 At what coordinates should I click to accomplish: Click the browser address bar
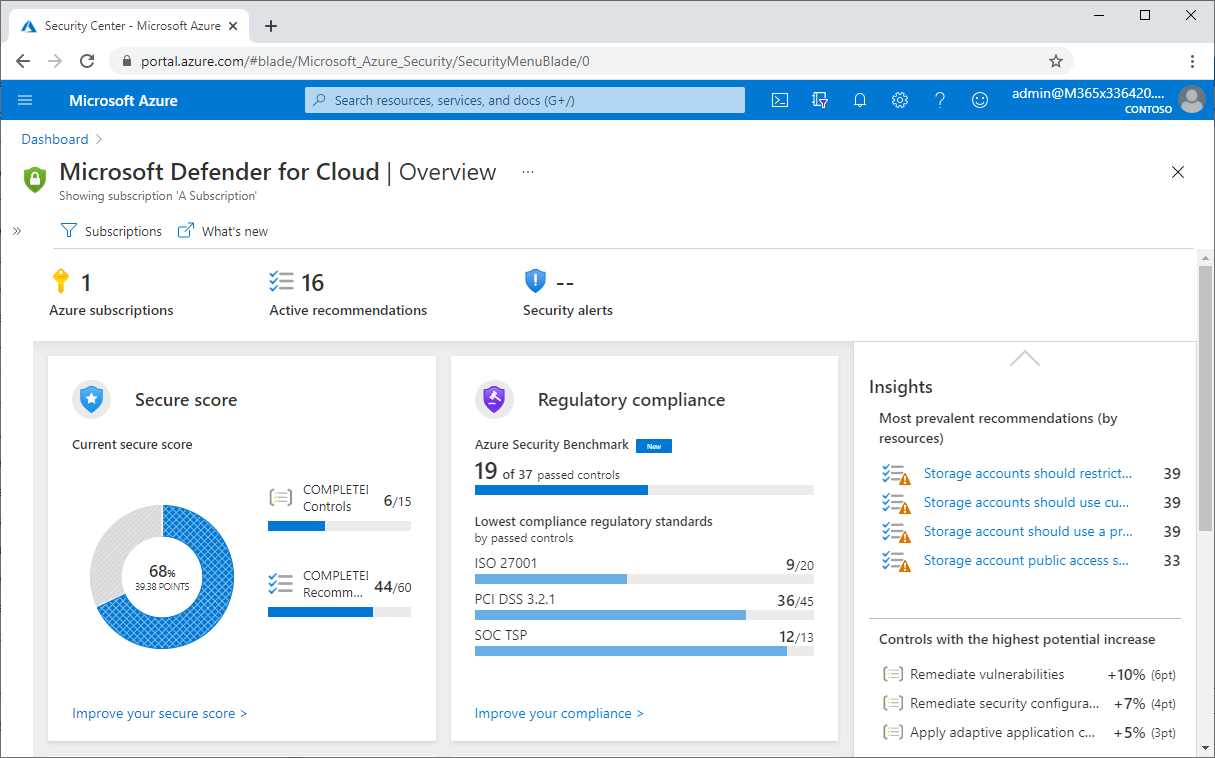pyautogui.click(x=590, y=61)
